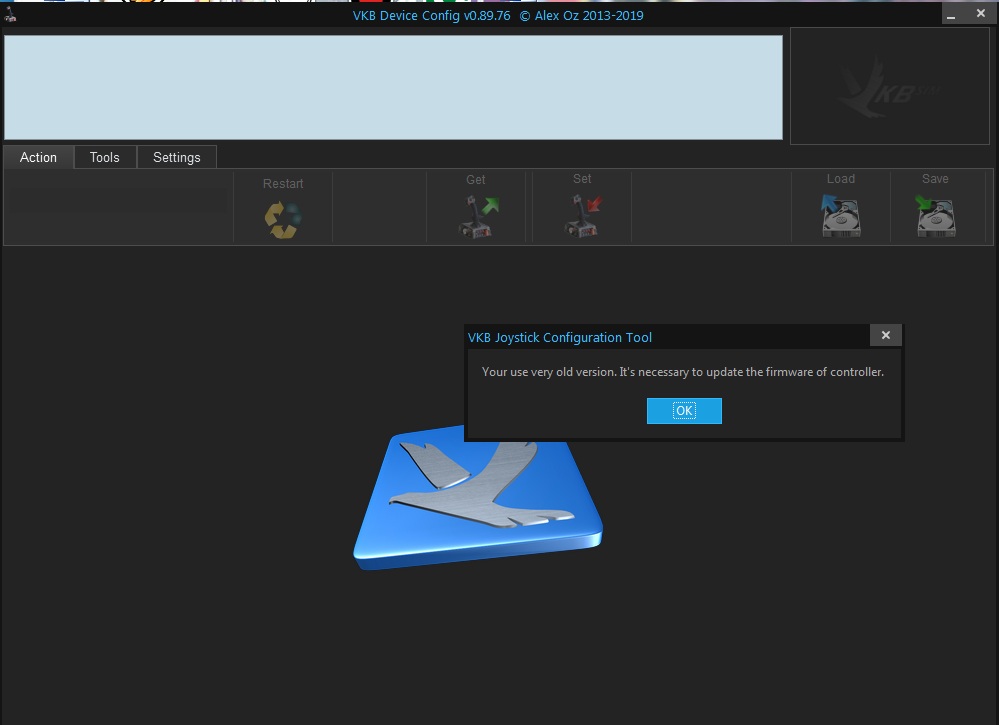
Task: Click the firmware update warning message text
Action: pos(682,371)
